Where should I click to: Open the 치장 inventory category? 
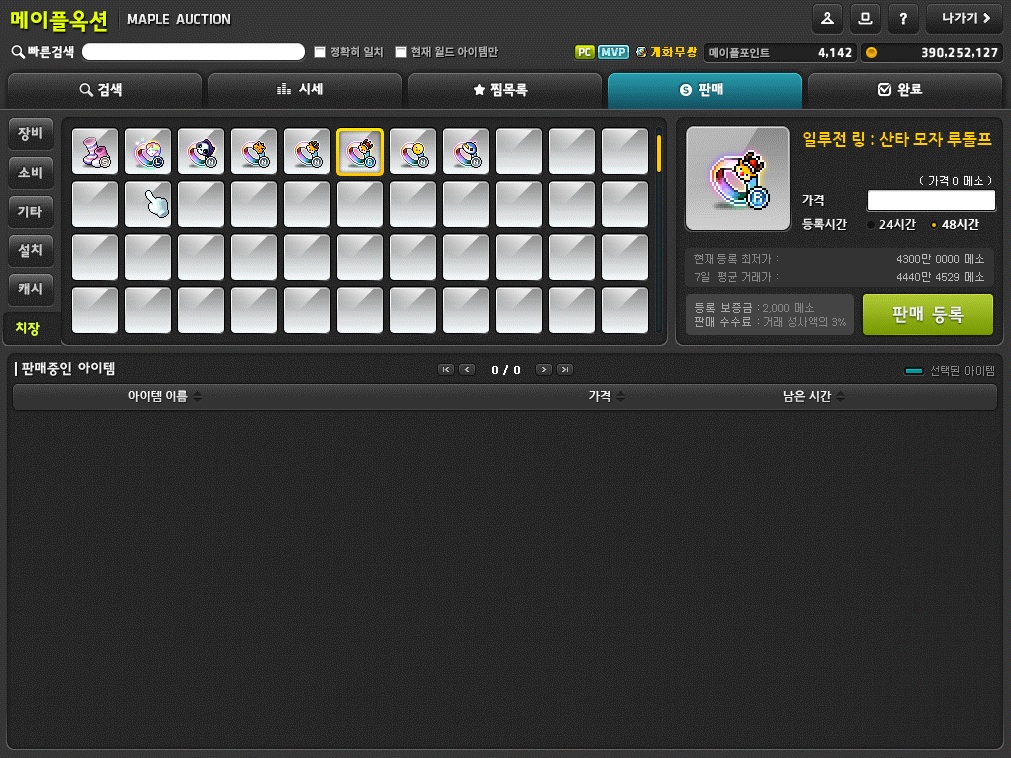click(x=29, y=328)
